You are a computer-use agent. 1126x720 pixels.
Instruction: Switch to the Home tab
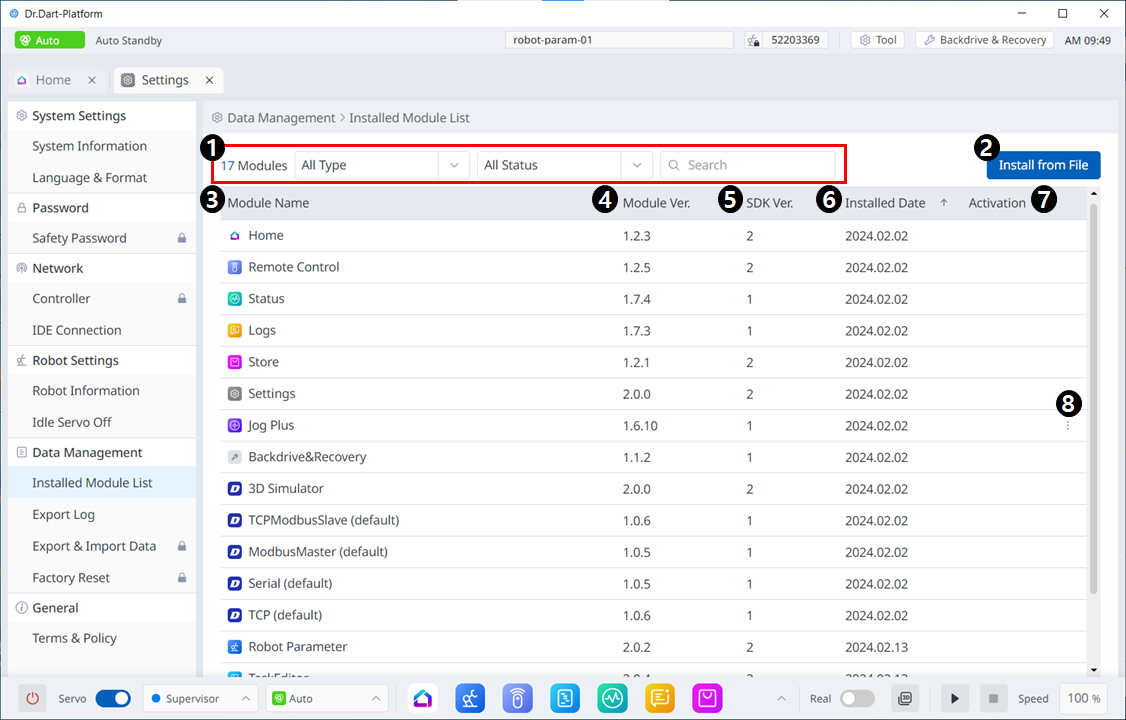[53, 80]
